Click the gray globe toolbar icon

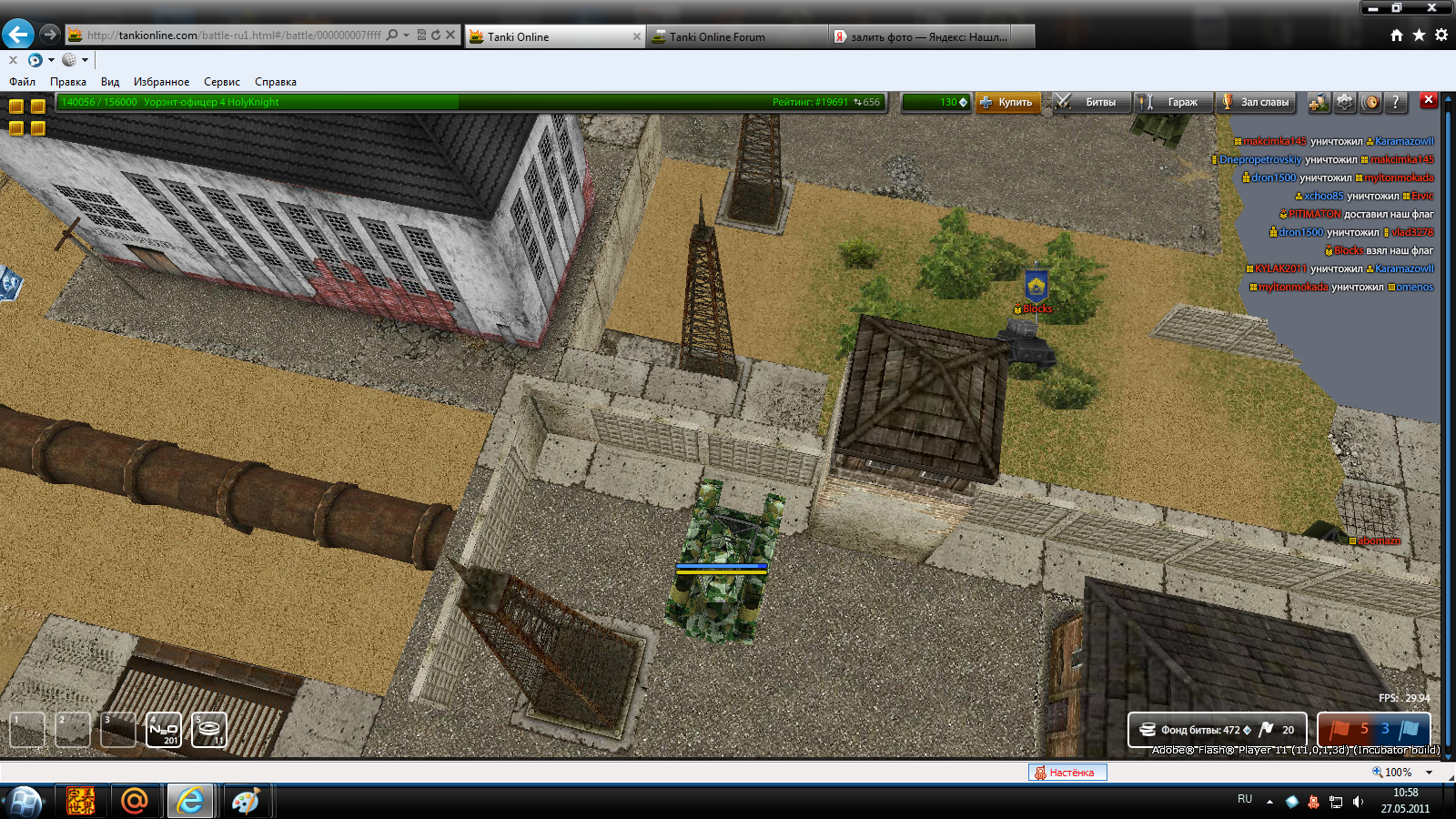(69, 60)
